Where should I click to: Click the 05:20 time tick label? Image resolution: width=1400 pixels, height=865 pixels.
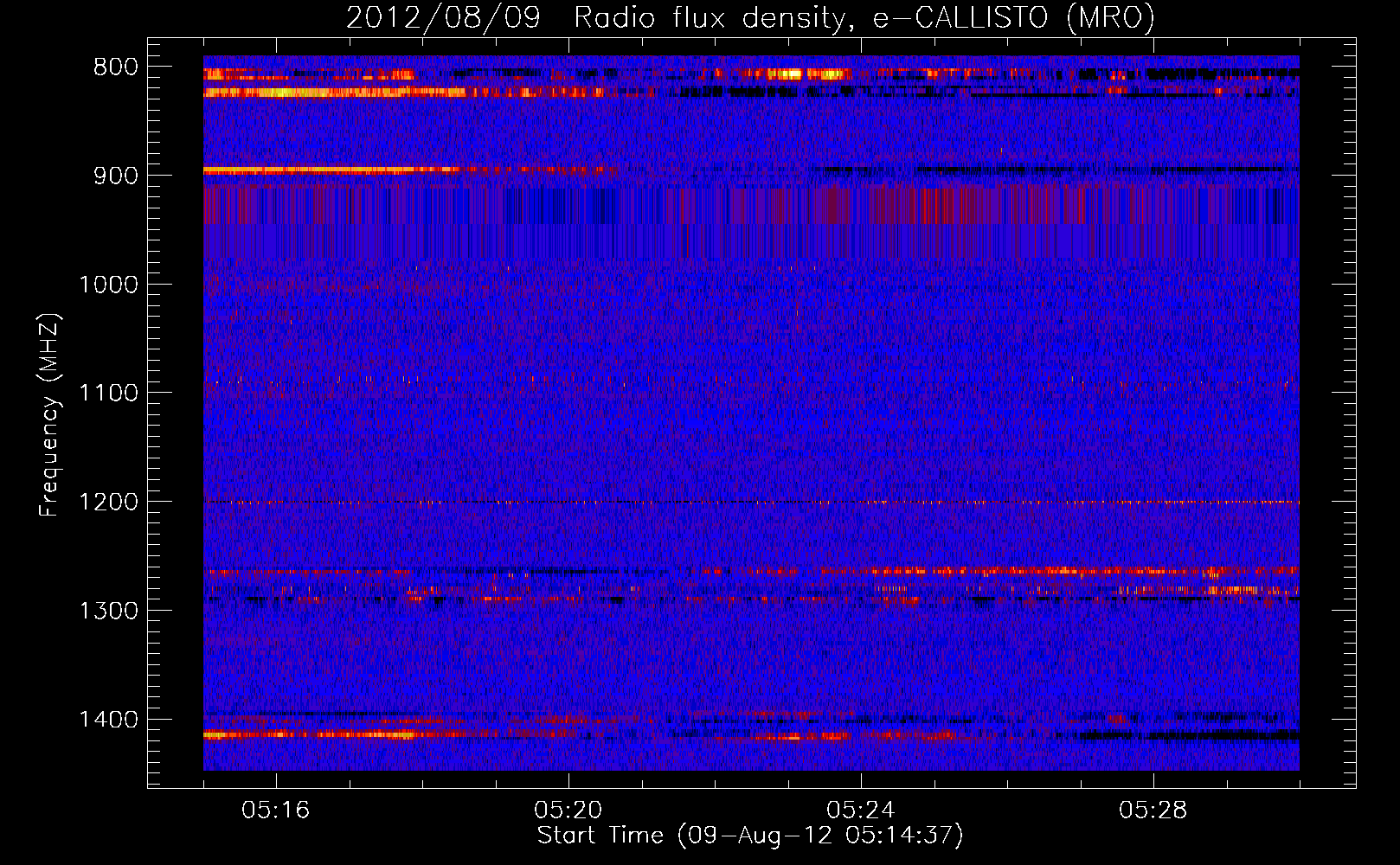(x=568, y=811)
